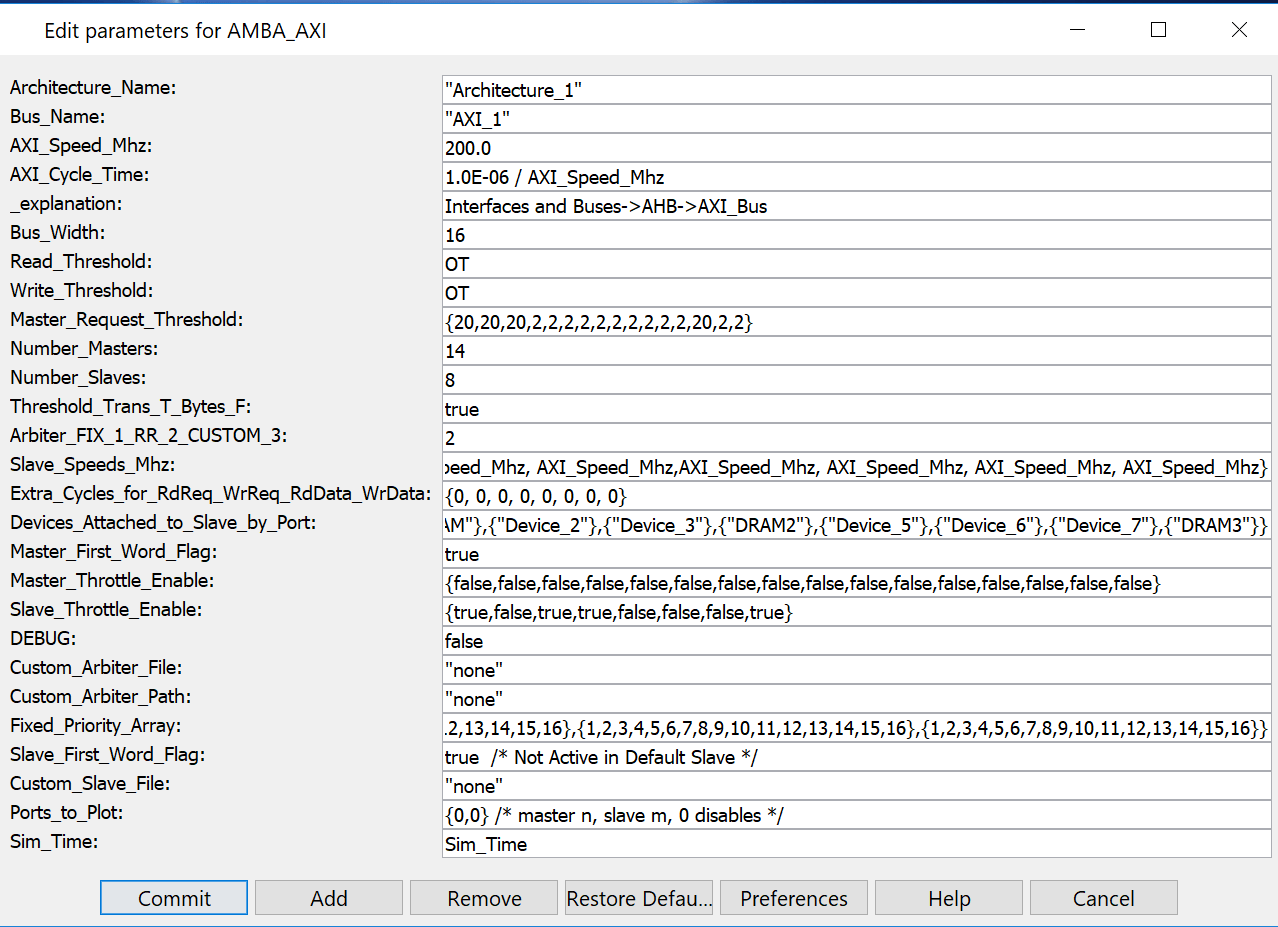1278x927 pixels.
Task: Click the Ports_to_Plot input field
Action: (856, 815)
